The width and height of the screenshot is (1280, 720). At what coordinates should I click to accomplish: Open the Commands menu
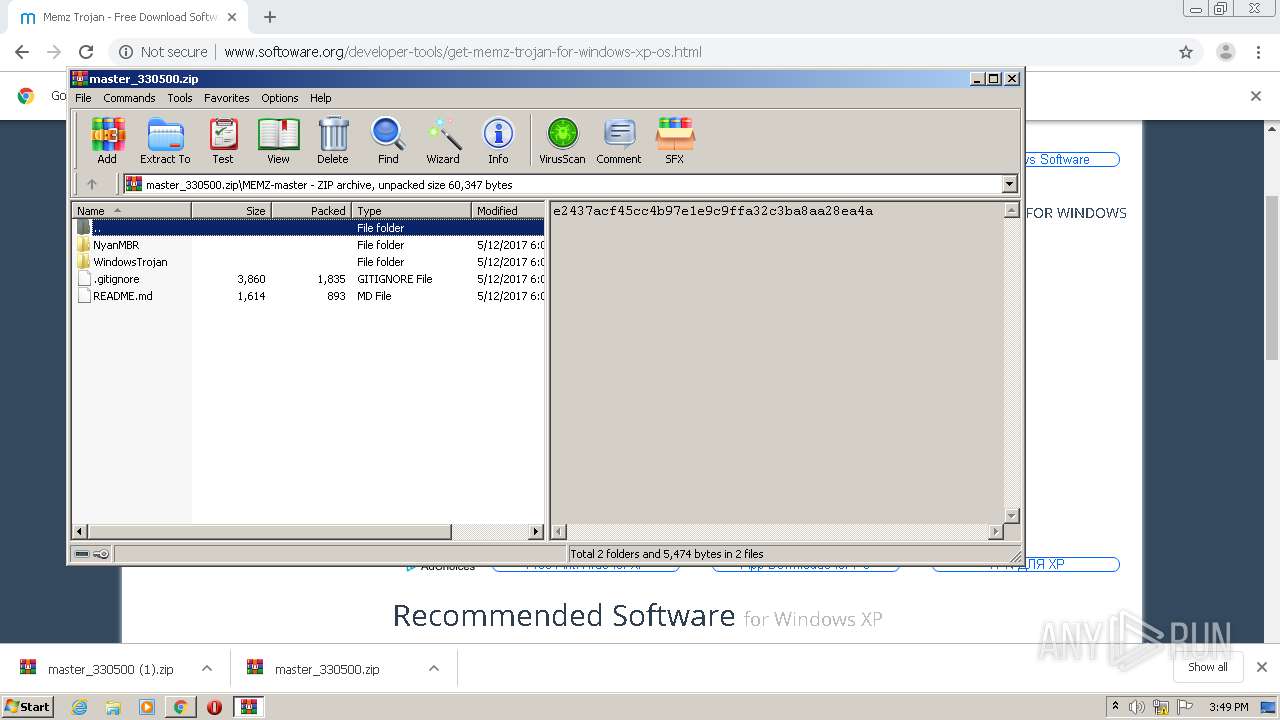click(x=129, y=98)
